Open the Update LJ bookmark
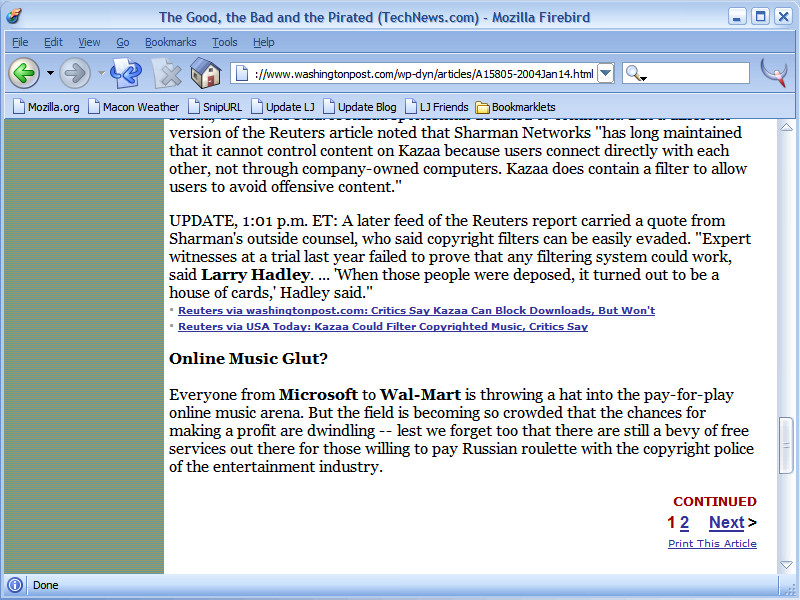Image resolution: width=800 pixels, height=600 pixels. tap(283, 107)
